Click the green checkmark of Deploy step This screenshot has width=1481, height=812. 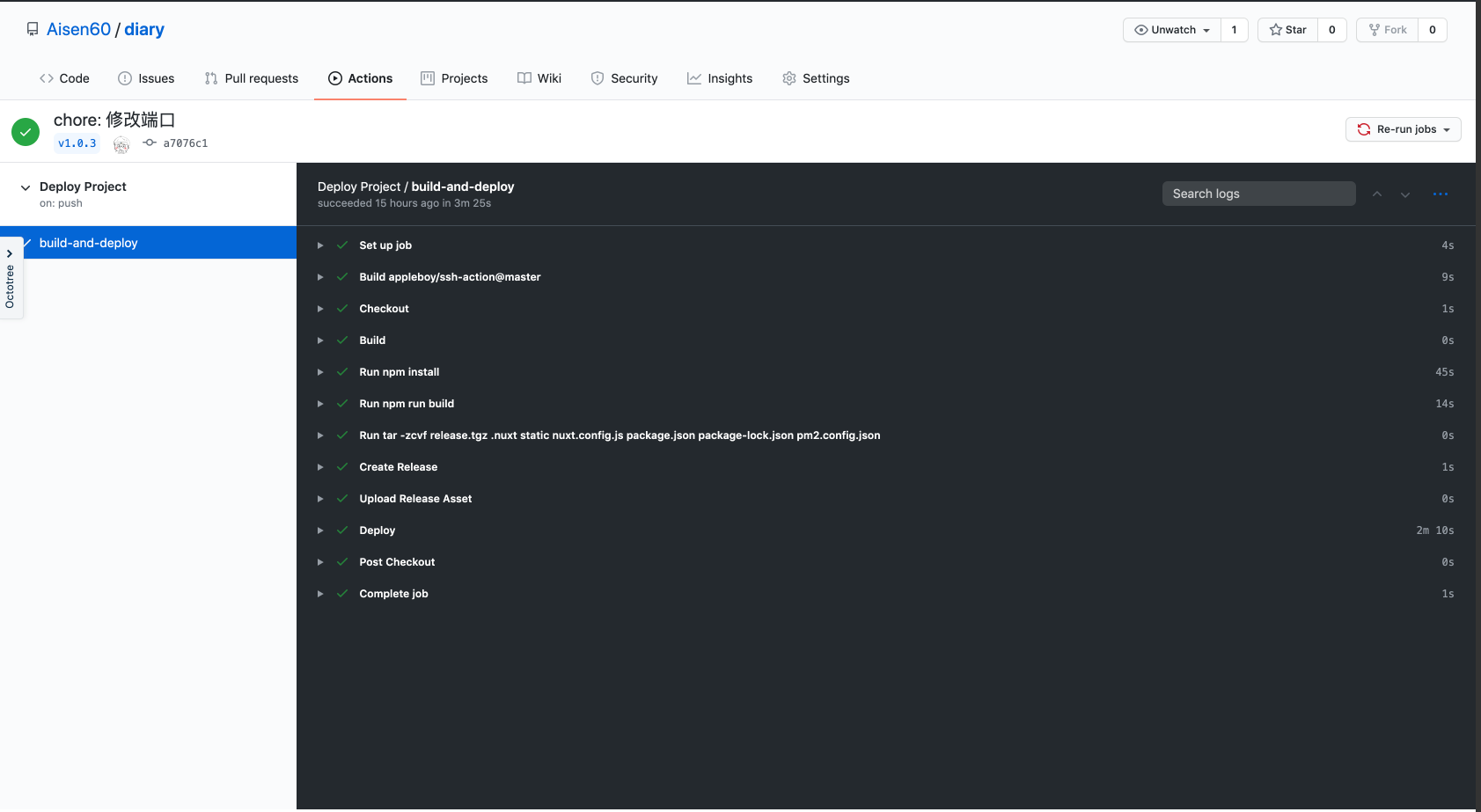(x=342, y=530)
